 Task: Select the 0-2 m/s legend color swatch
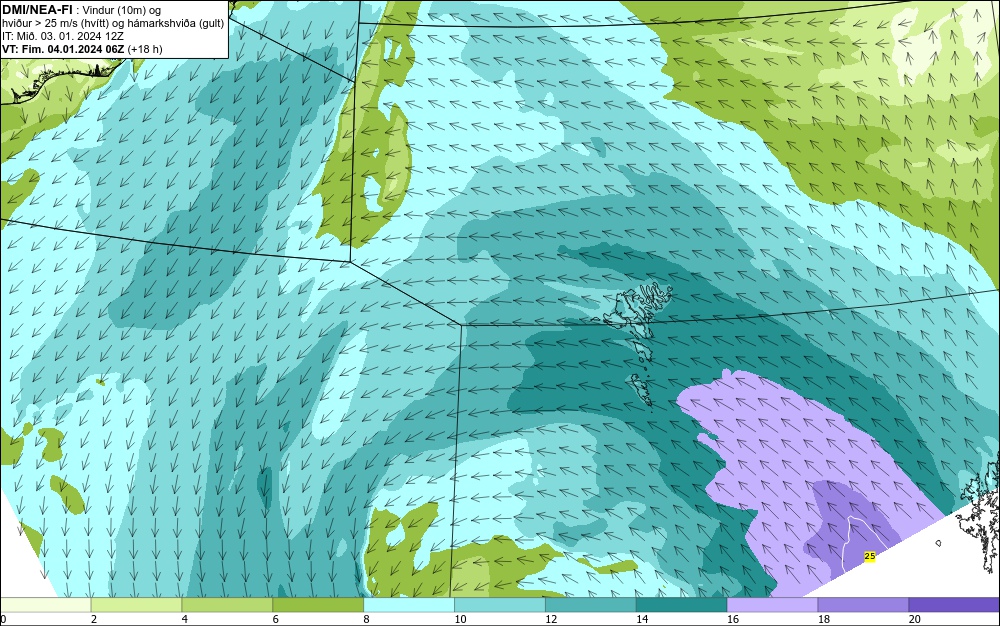(x=46, y=605)
